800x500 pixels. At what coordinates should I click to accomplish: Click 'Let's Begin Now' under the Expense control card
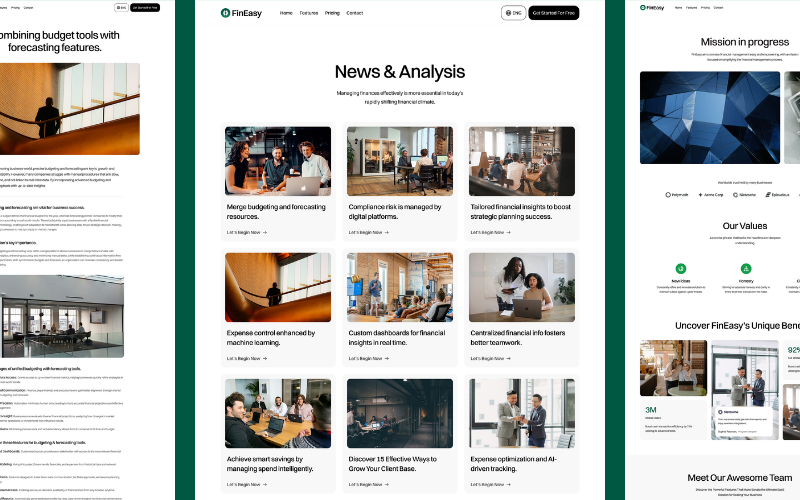coord(243,358)
